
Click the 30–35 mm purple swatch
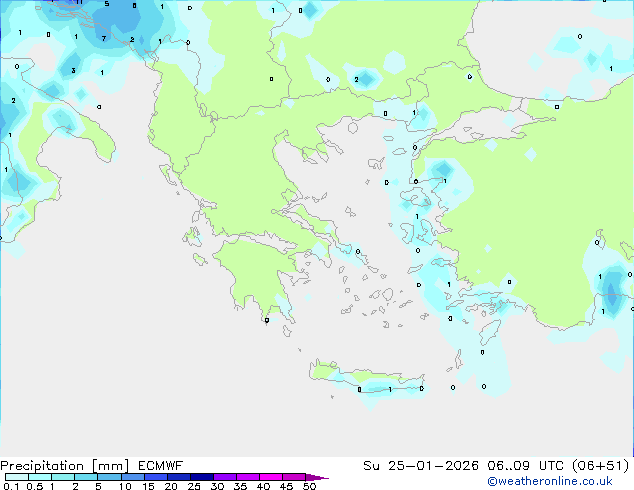coord(225,477)
